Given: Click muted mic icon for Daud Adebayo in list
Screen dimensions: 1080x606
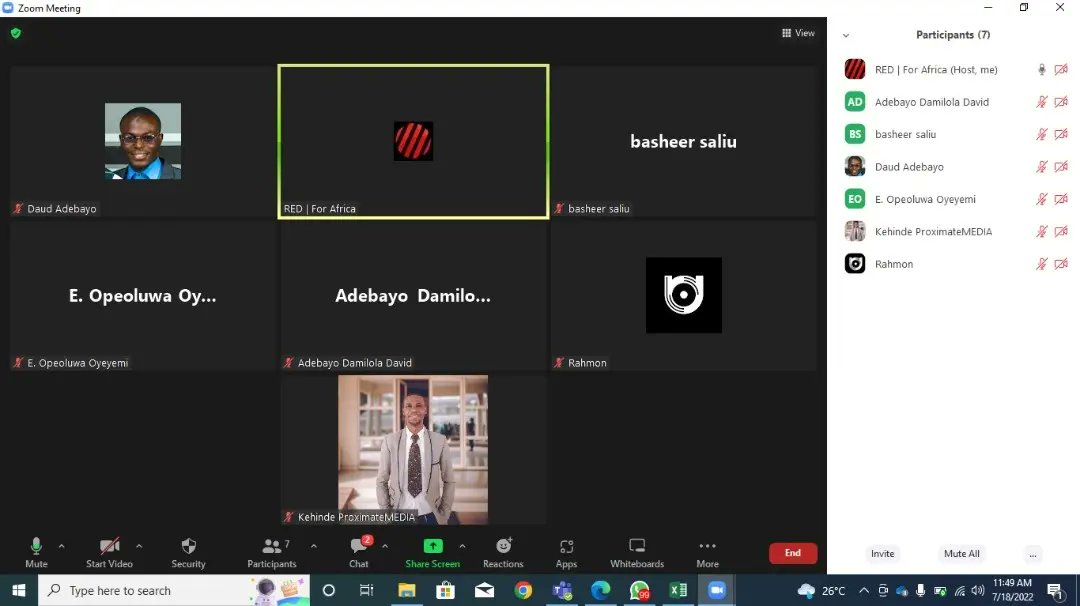Looking at the screenshot, I should coord(1041,167).
